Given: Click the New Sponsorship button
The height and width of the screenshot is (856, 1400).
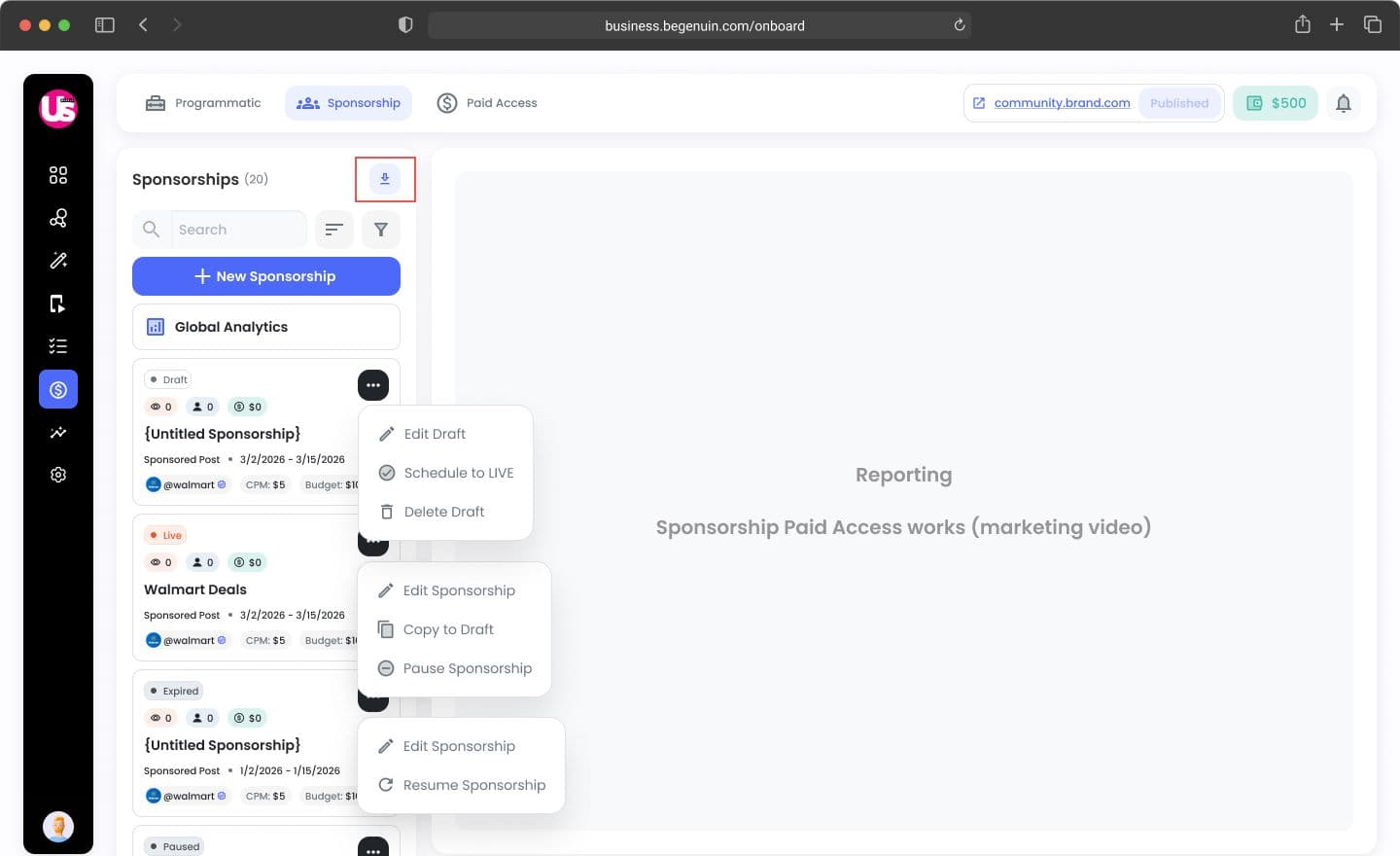Looking at the screenshot, I should click(x=266, y=276).
